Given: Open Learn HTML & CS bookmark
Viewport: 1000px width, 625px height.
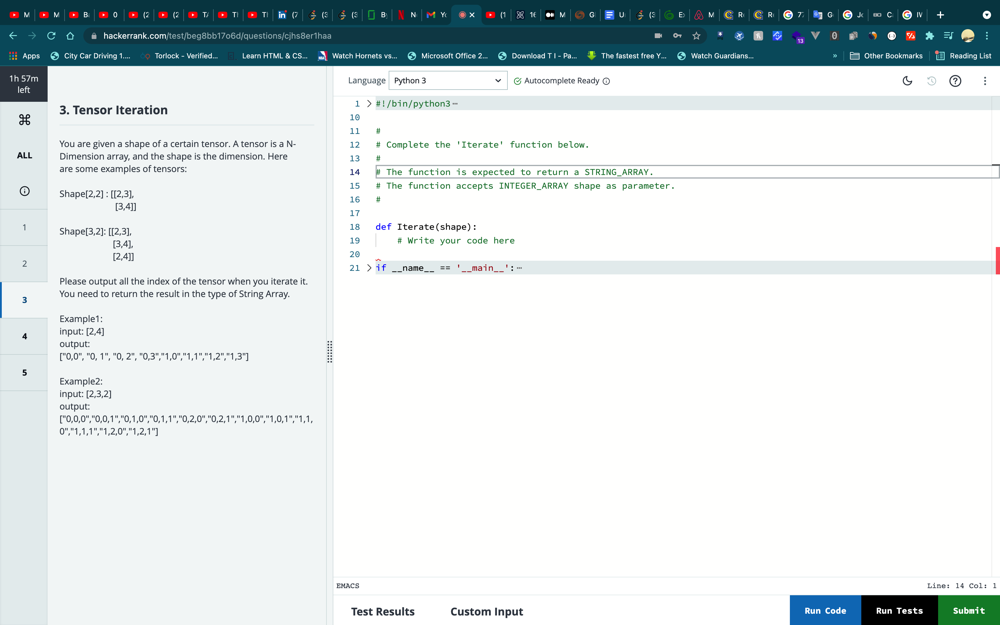Looking at the screenshot, I should click(267, 55).
